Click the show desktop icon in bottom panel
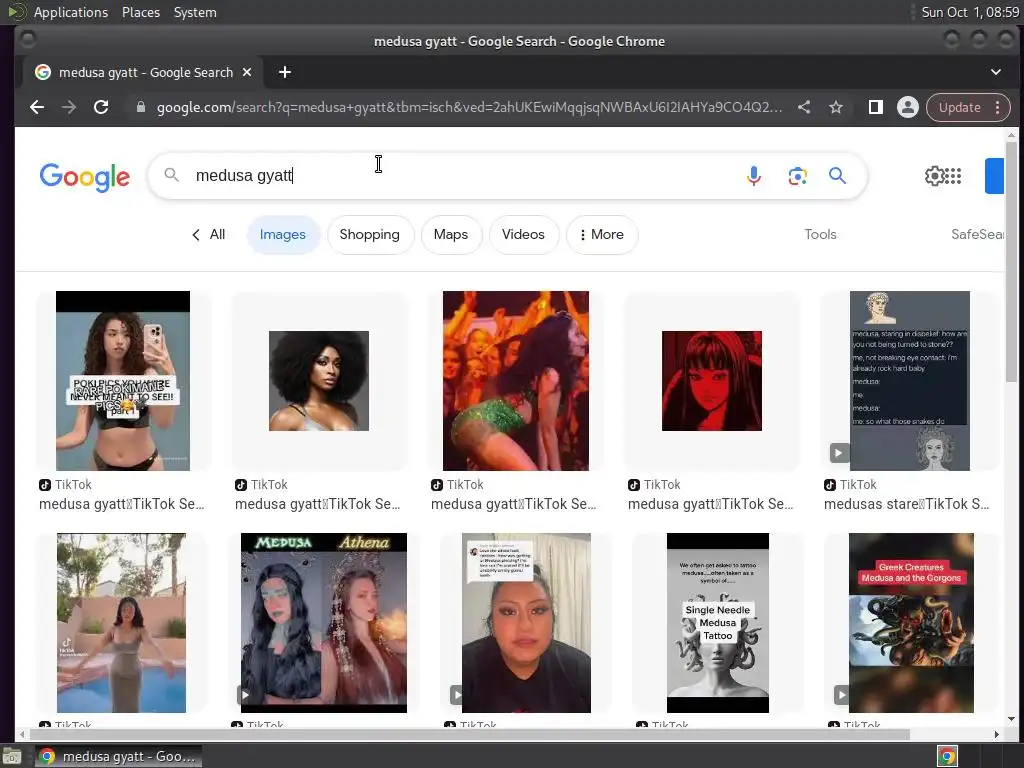 point(12,756)
